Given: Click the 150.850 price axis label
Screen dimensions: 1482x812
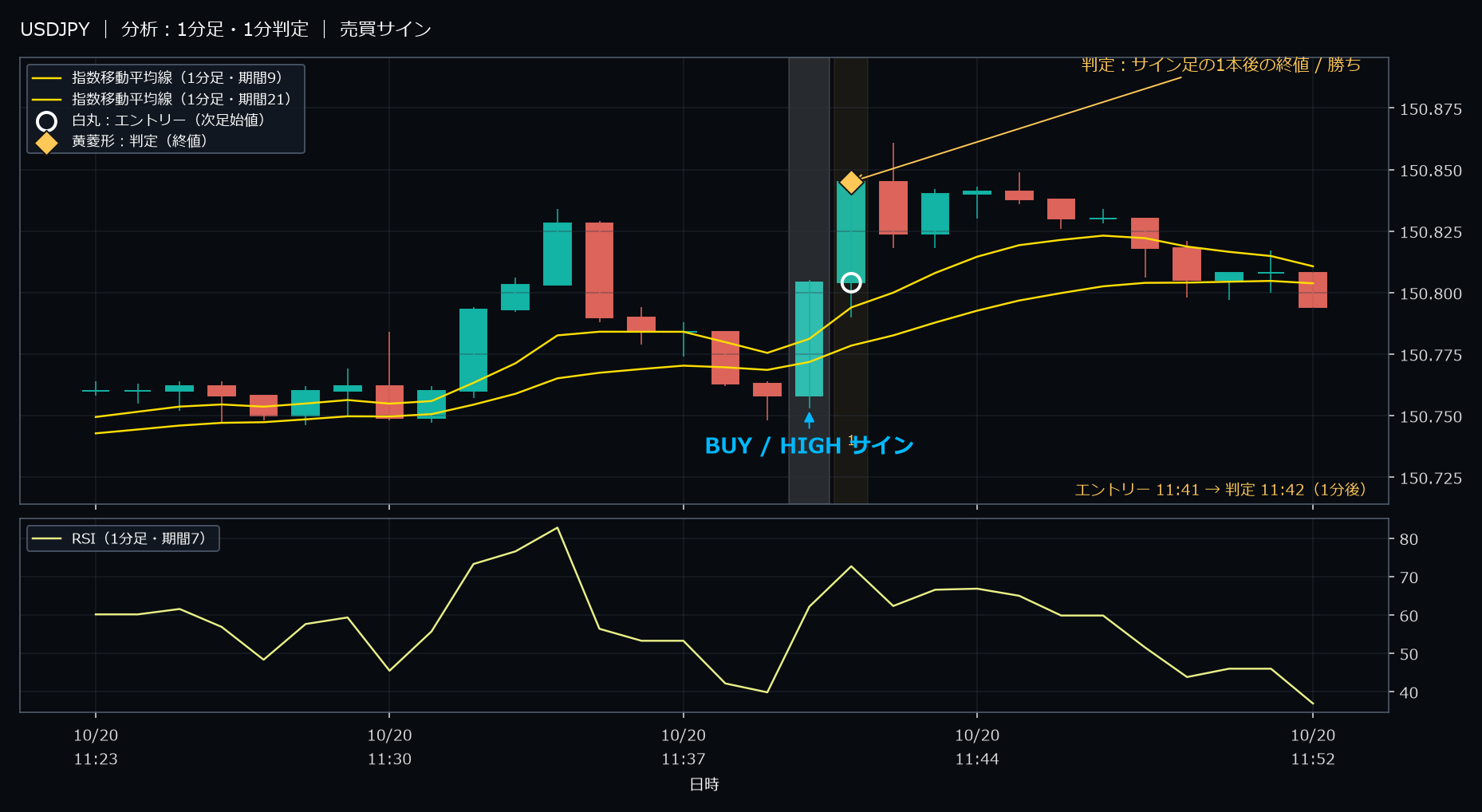Looking at the screenshot, I should coord(1431,171).
